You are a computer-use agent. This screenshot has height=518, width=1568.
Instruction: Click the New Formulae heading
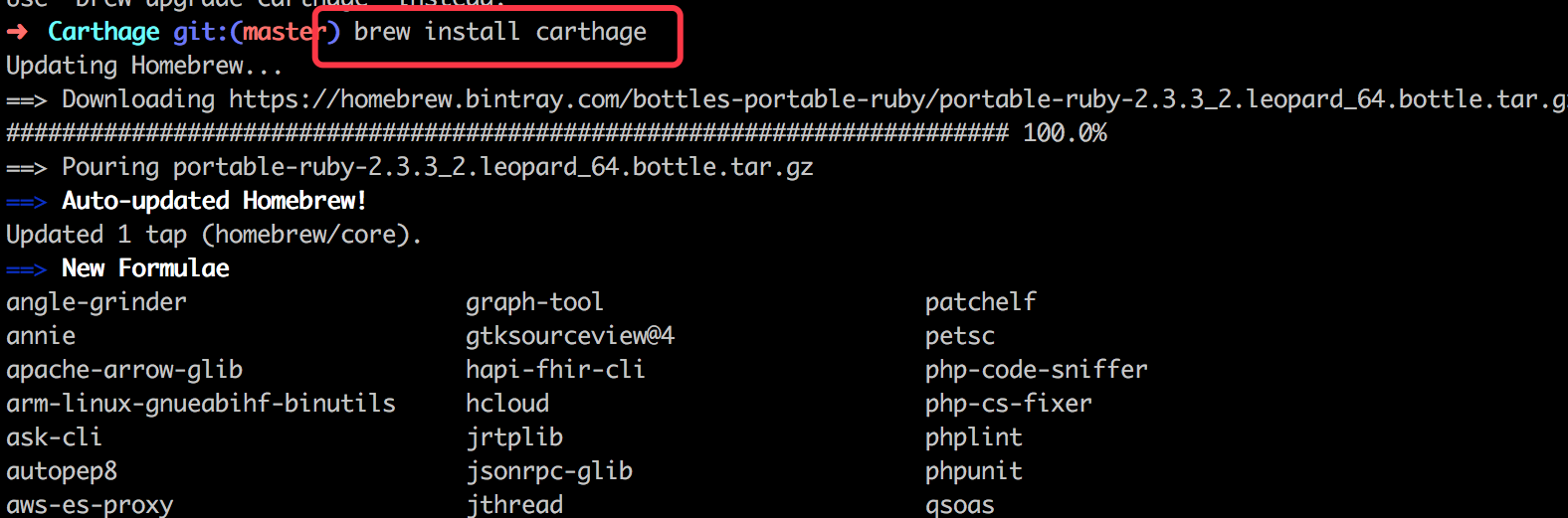[x=145, y=268]
